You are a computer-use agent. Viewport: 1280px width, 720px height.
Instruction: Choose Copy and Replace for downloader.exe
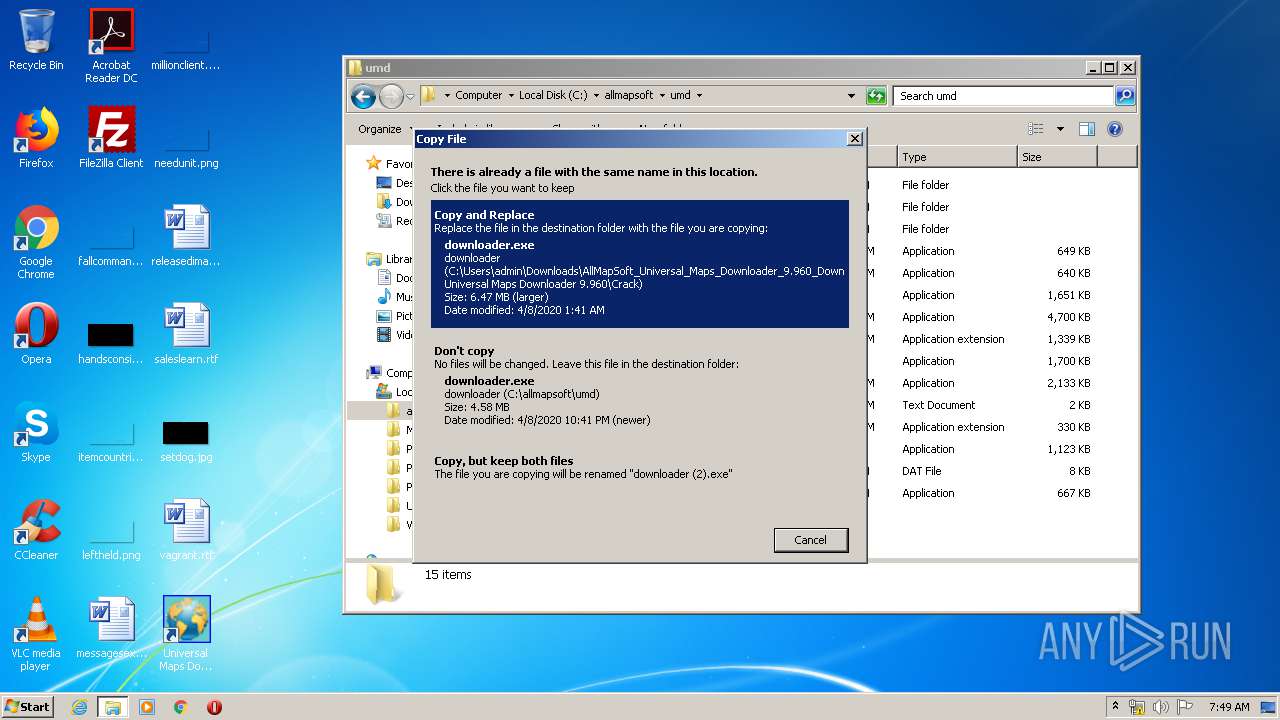[x=640, y=264]
